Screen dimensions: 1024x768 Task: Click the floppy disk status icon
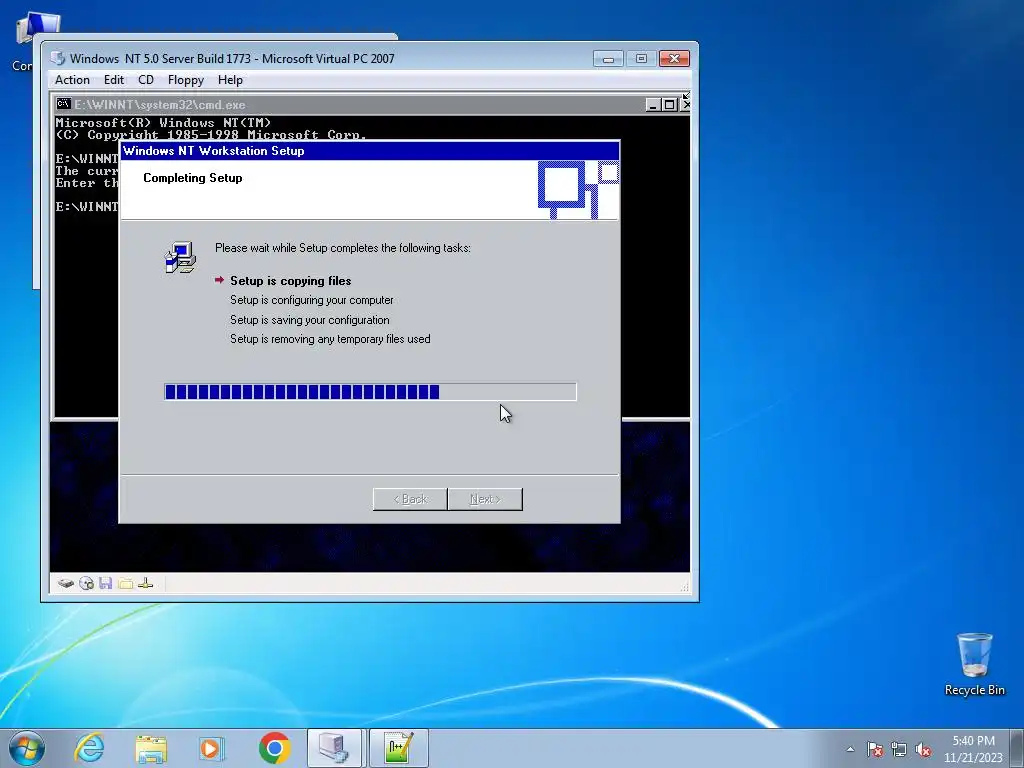(x=106, y=583)
